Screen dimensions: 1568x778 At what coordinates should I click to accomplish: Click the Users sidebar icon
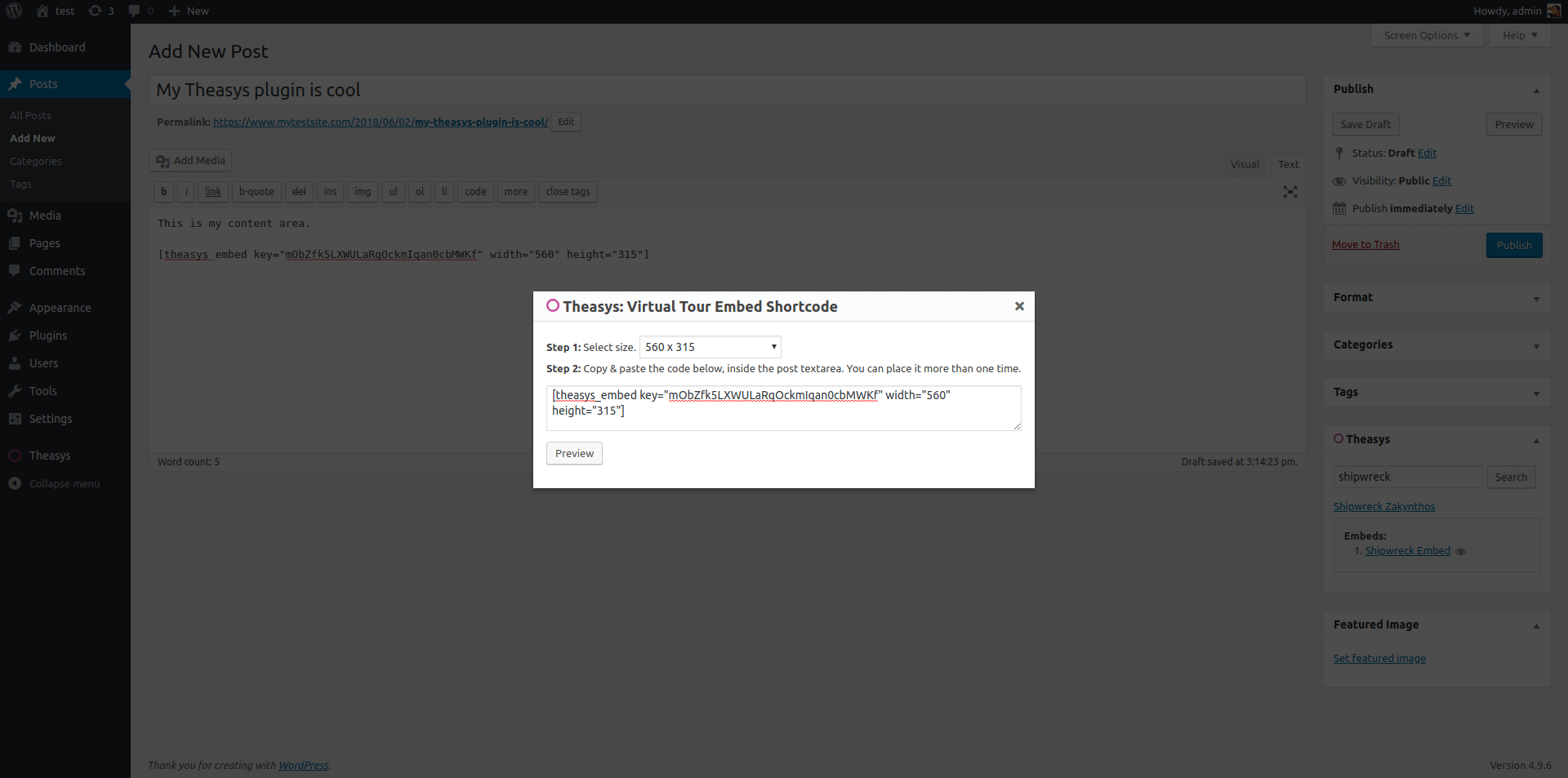15,363
